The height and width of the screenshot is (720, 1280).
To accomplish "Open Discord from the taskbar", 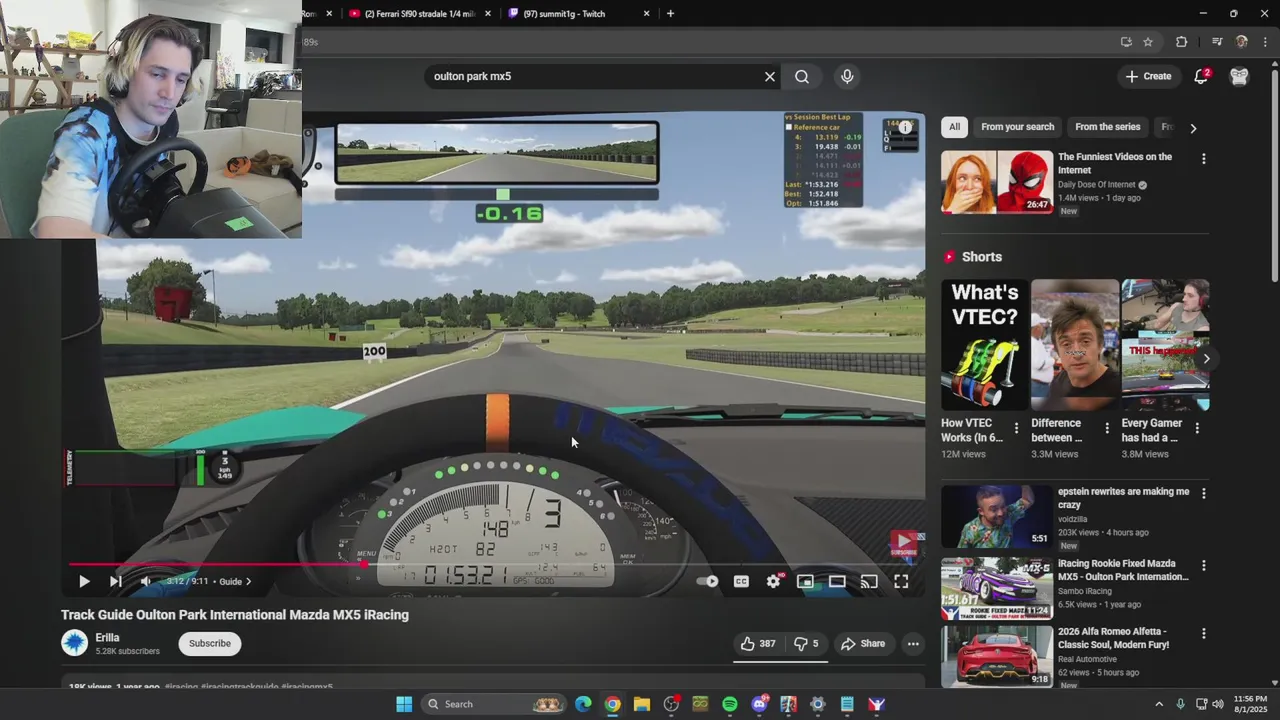I will (760, 704).
